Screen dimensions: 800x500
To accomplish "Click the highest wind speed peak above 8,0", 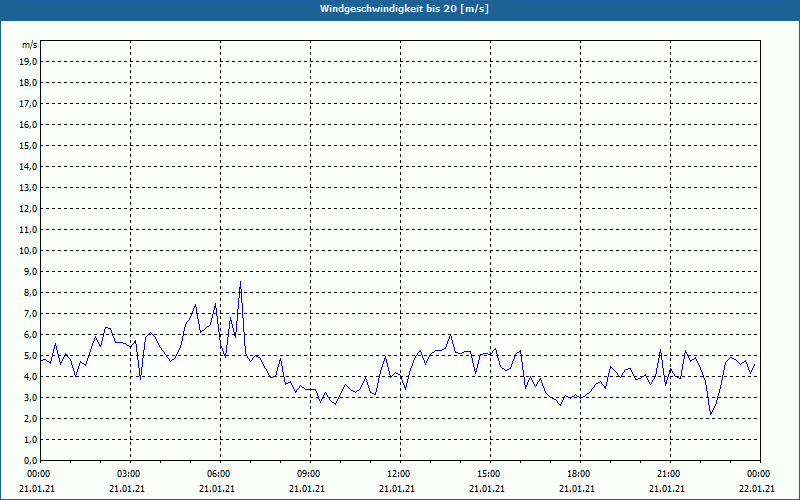I will tap(240, 282).
